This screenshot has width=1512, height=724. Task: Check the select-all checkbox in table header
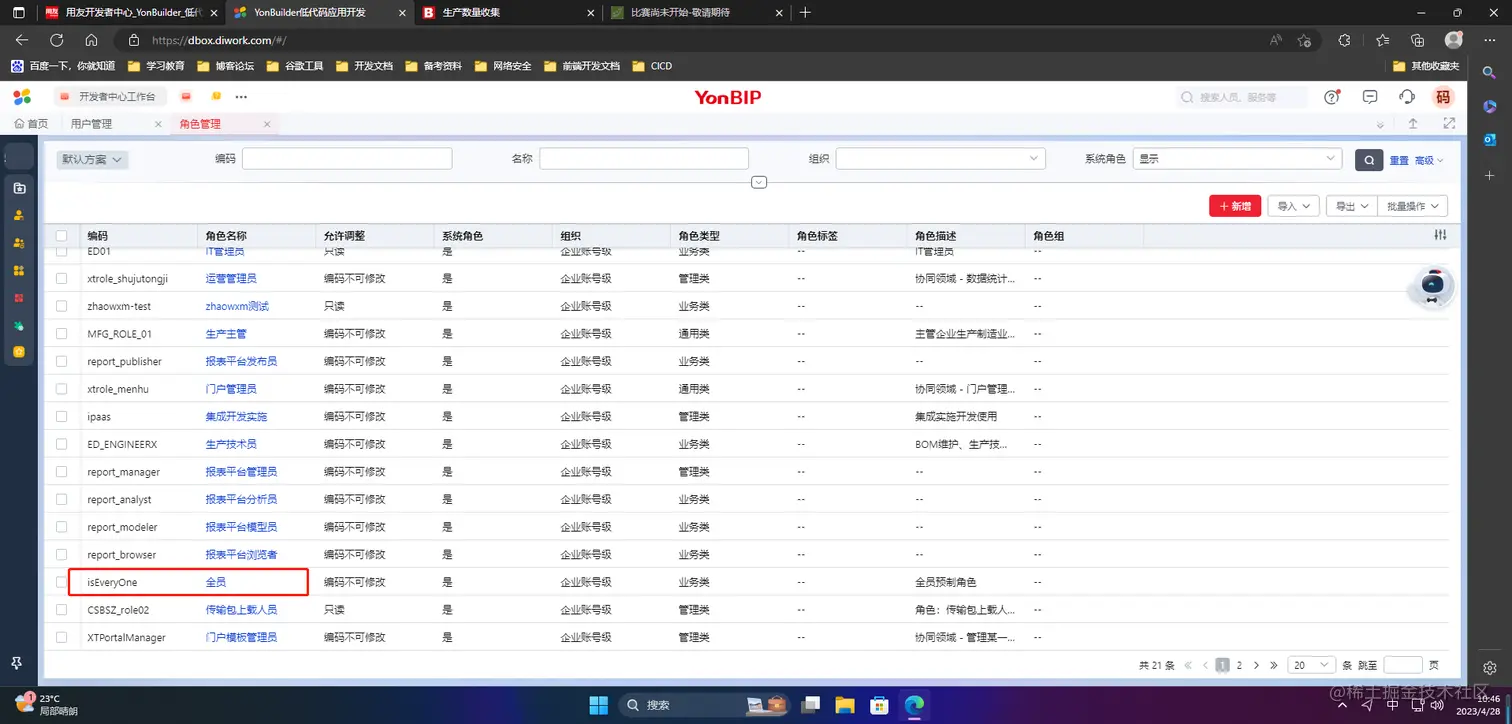(61, 235)
